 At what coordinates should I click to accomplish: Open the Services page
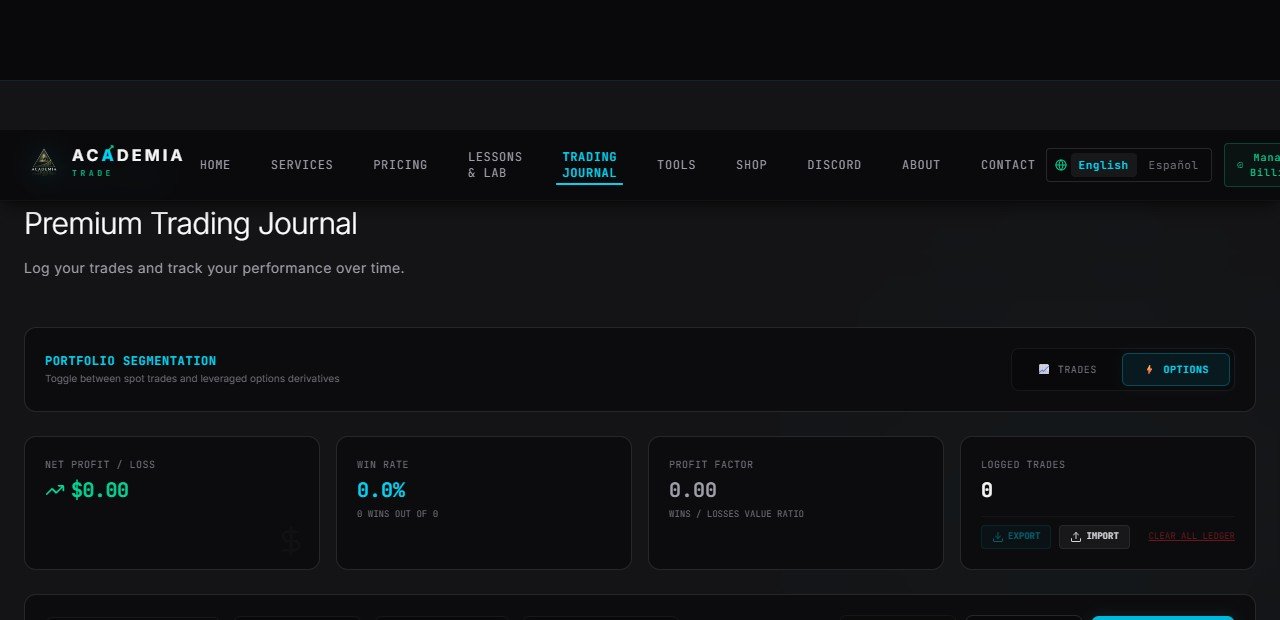tap(302, 165)
